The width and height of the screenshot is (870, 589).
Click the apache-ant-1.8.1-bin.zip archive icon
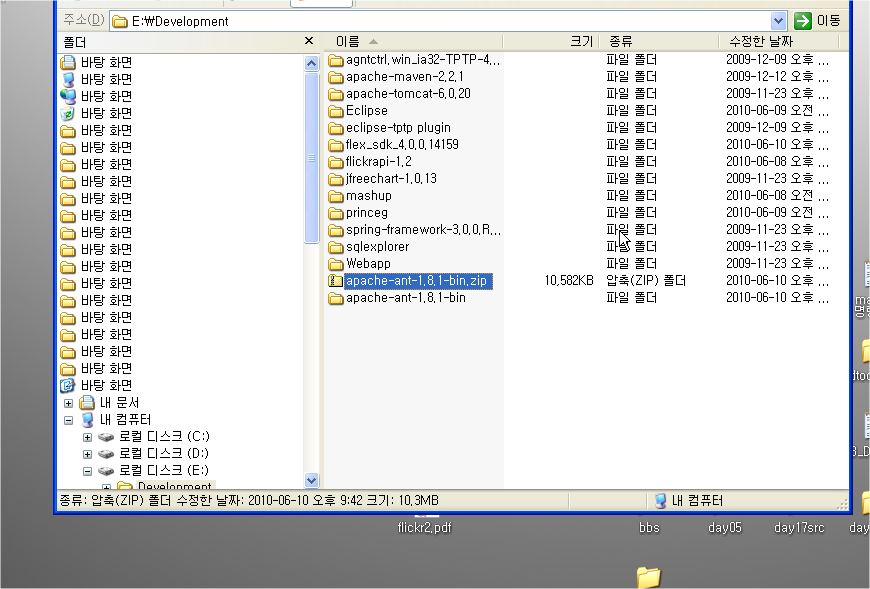pos(335,281)
